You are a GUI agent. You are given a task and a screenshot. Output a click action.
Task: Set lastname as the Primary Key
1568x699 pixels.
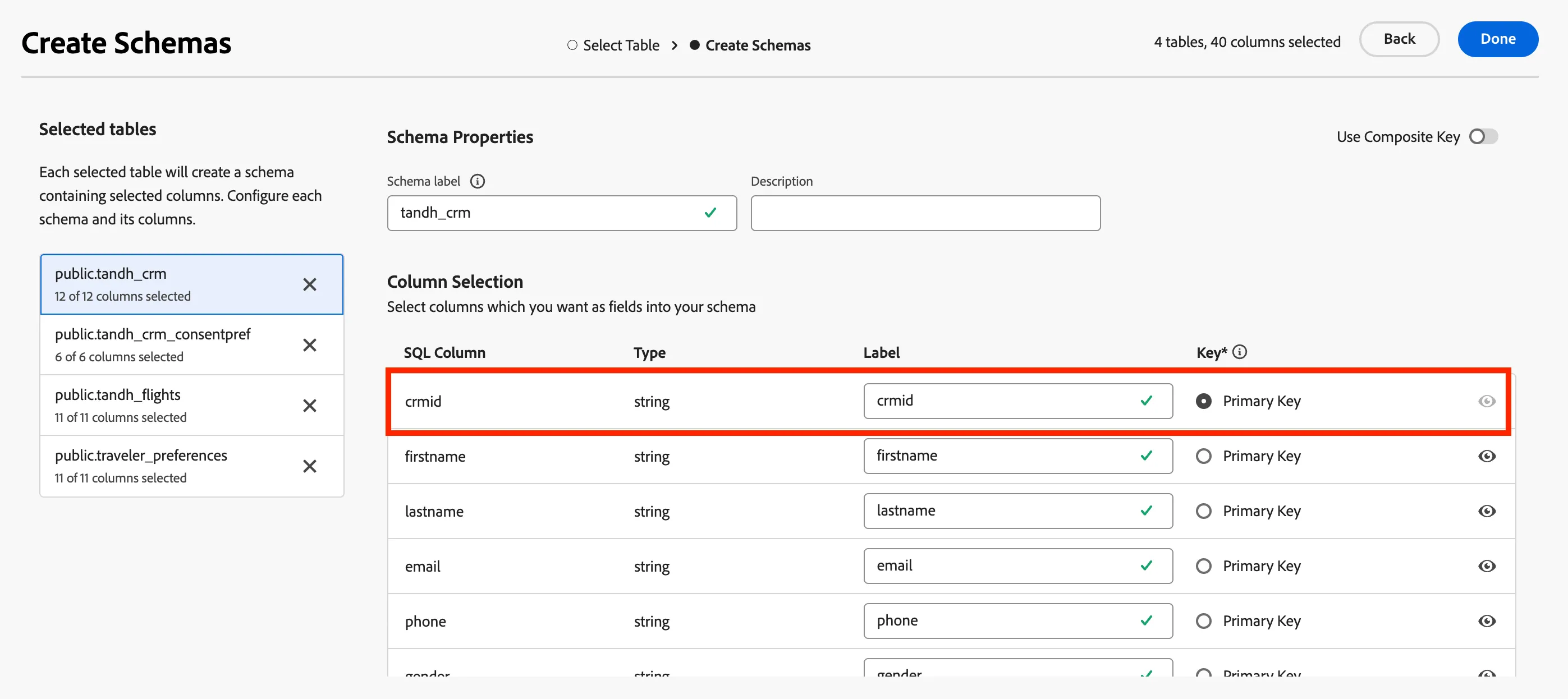[x=1203, y=511]
